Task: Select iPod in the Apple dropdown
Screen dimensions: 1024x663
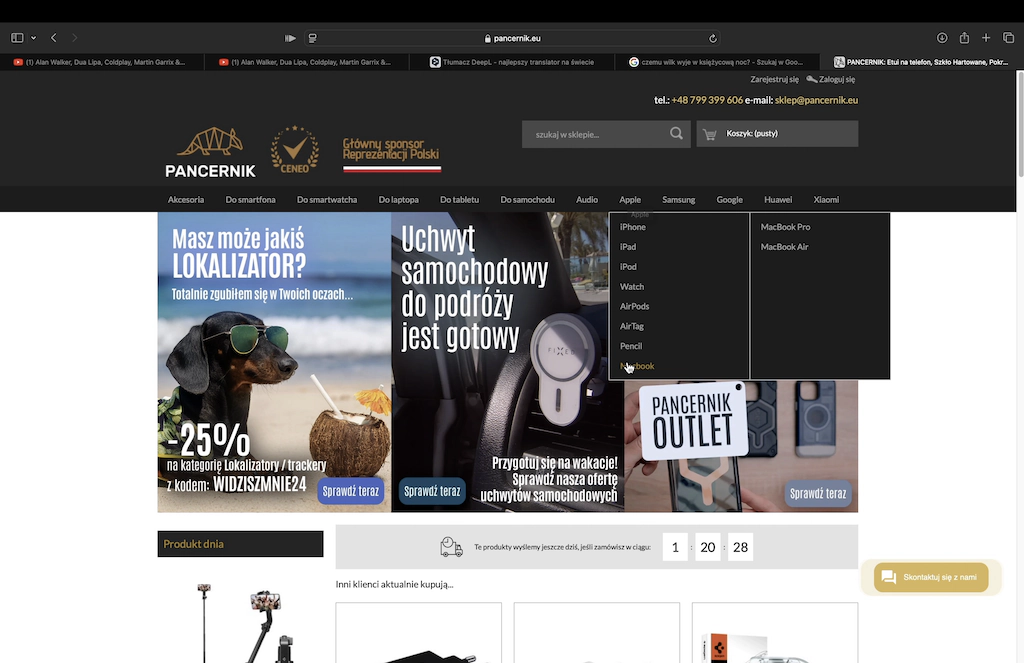Action: tap(628, 267)
